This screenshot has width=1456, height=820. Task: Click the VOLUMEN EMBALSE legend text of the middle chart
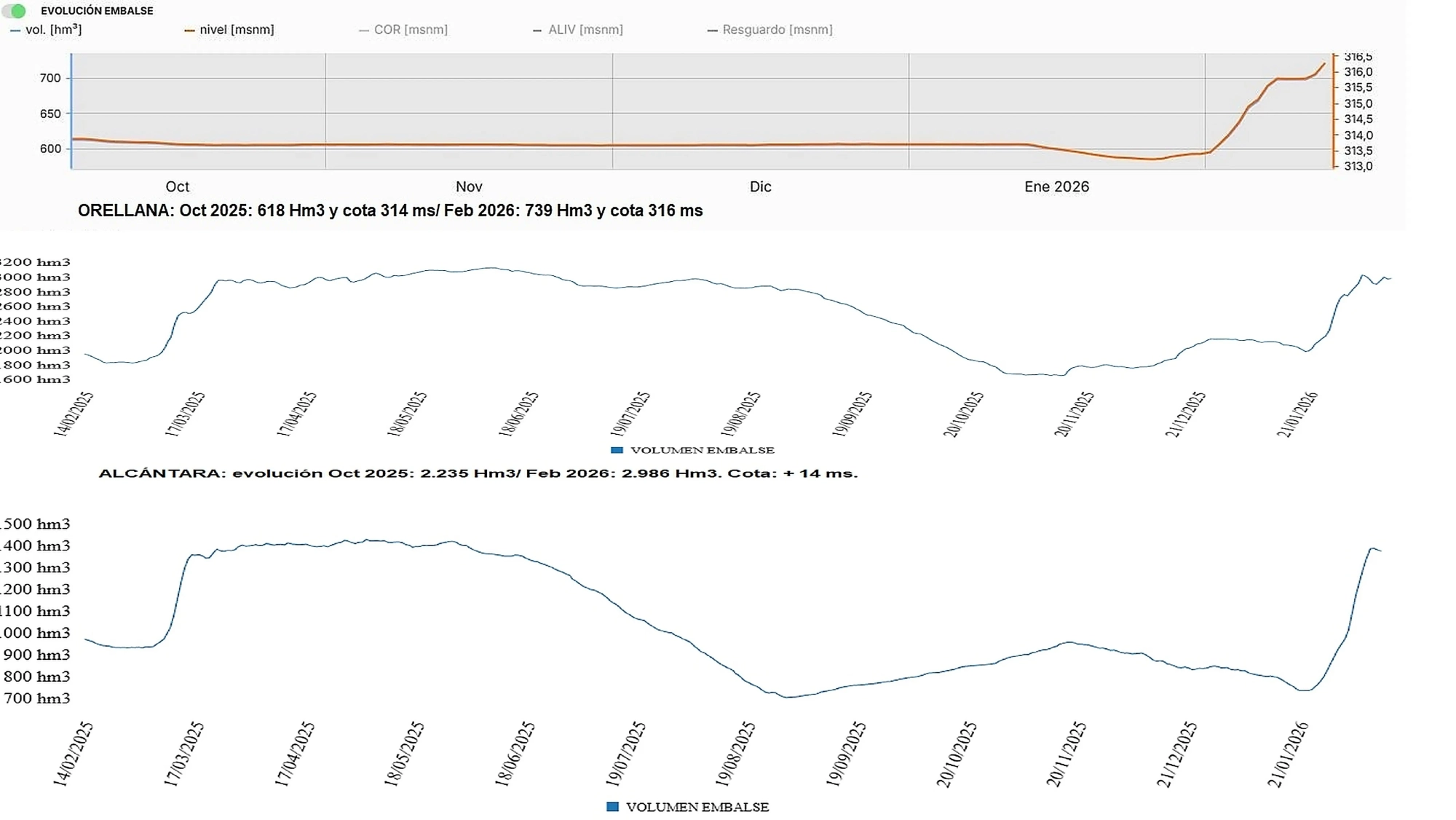click(703, 450)
